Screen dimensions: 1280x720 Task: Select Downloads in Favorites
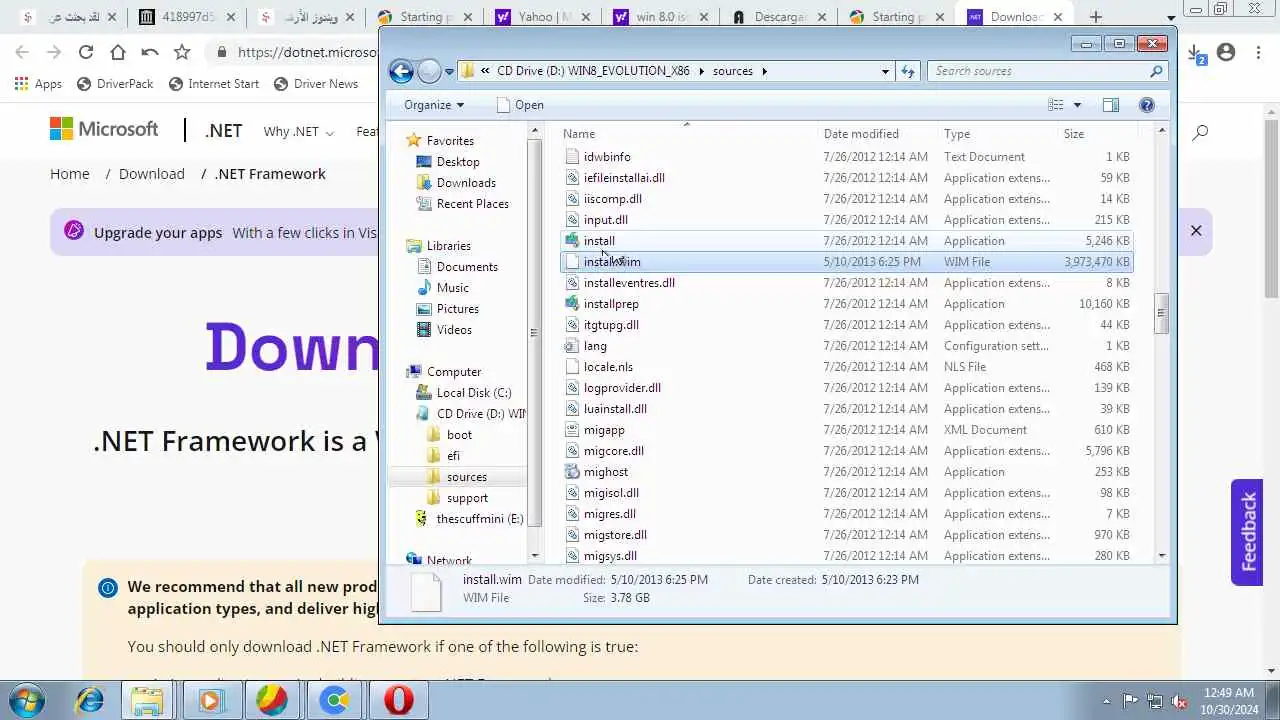coord(466,183)
